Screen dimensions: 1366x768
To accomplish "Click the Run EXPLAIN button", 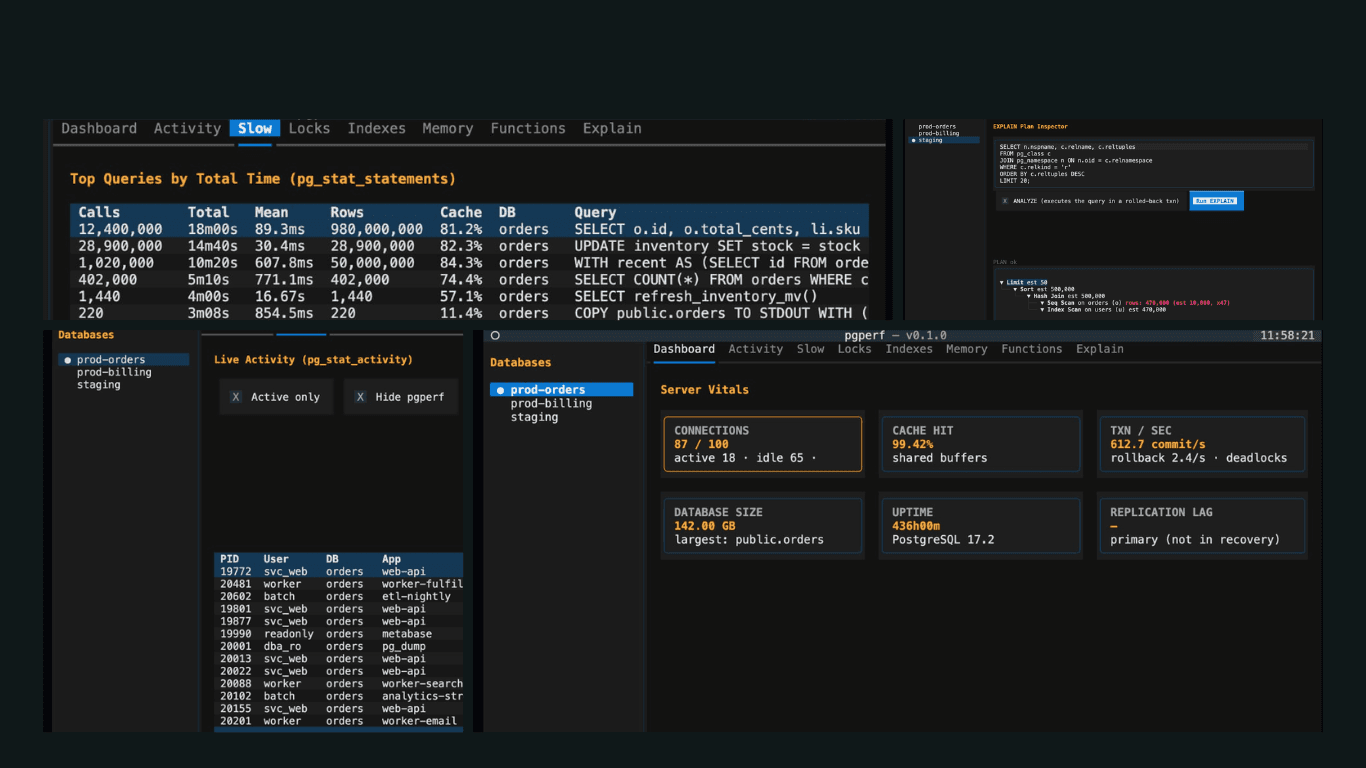I will (x=1216, y=201).
